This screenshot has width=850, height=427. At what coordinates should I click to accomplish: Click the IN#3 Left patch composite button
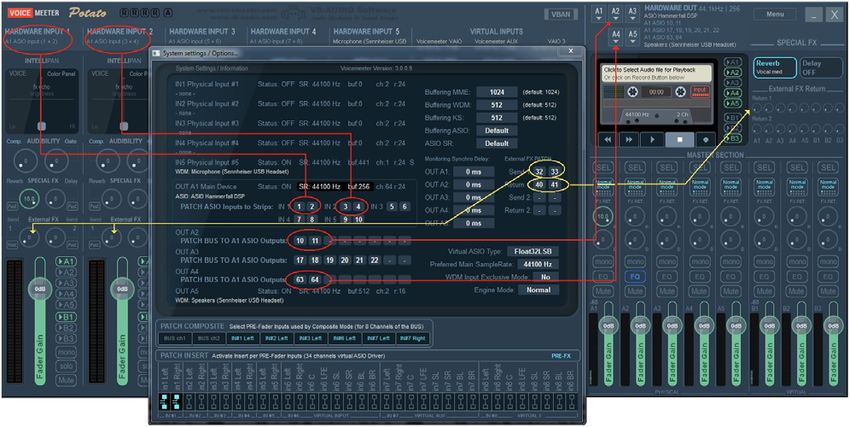[309, 338]
